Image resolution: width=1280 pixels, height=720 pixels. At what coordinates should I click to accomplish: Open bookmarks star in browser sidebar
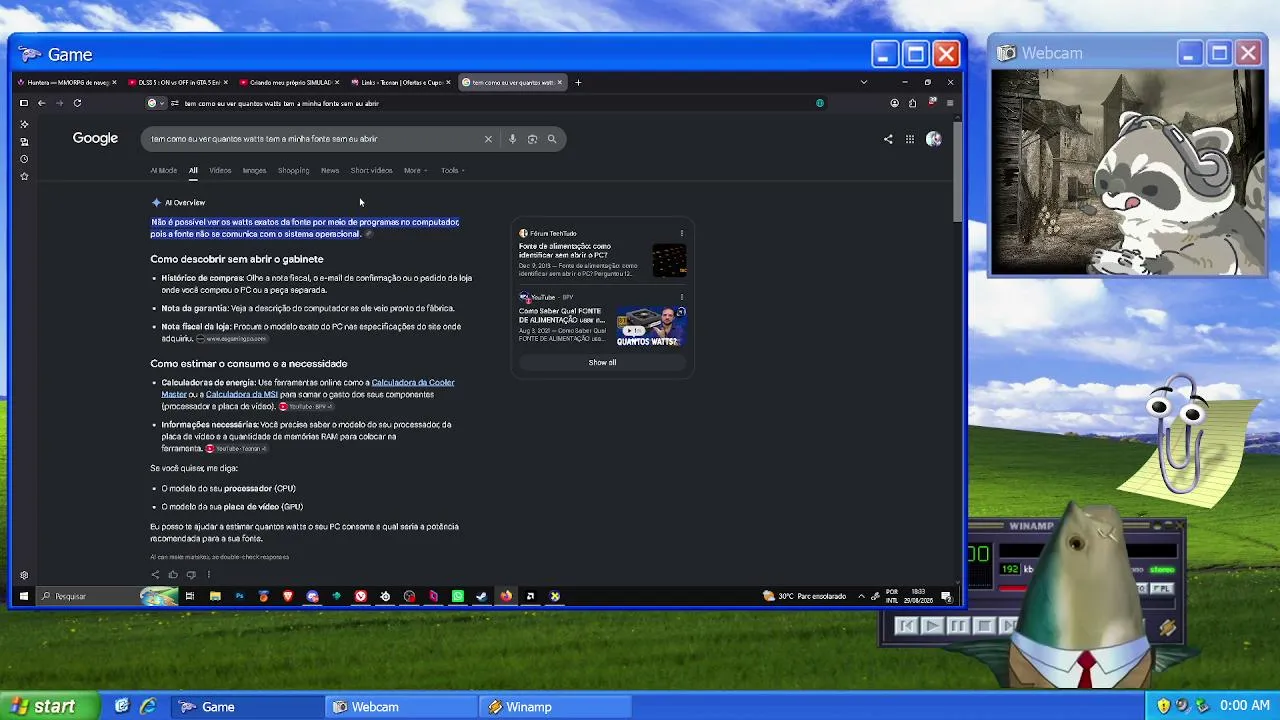24,177
